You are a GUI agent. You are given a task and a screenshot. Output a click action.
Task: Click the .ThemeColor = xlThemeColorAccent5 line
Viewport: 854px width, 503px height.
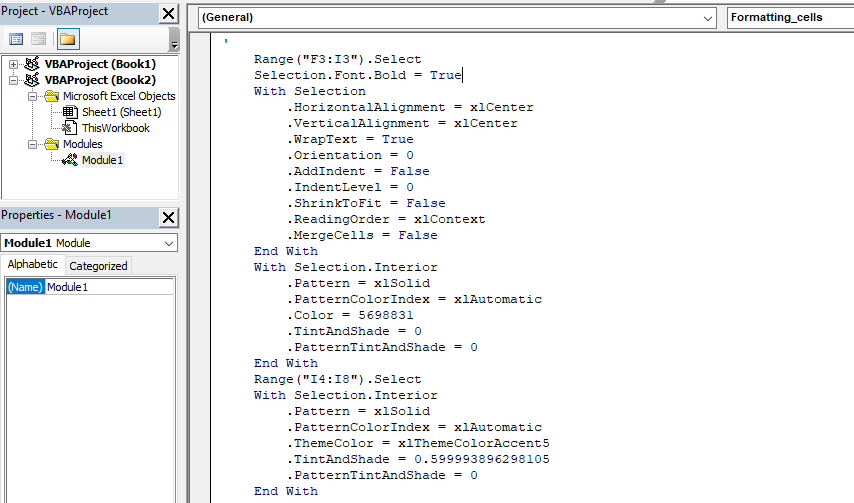point(418,443)
